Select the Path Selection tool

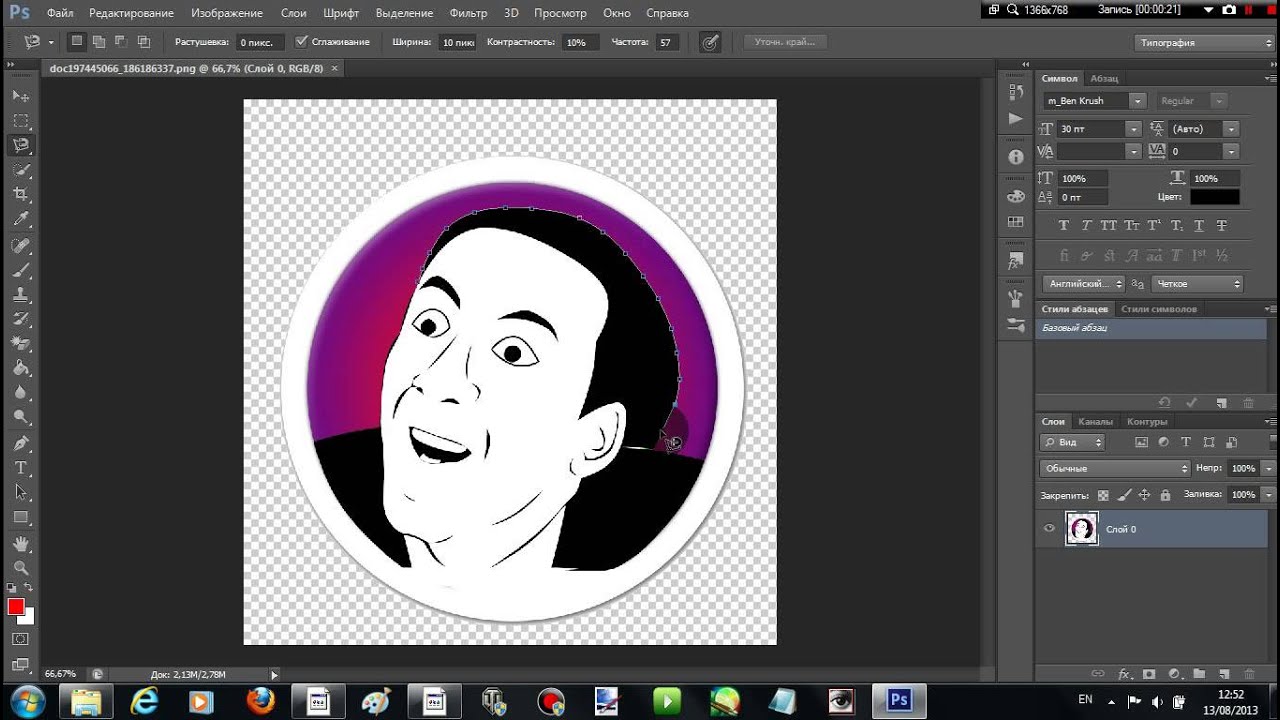tap(21, 493)
